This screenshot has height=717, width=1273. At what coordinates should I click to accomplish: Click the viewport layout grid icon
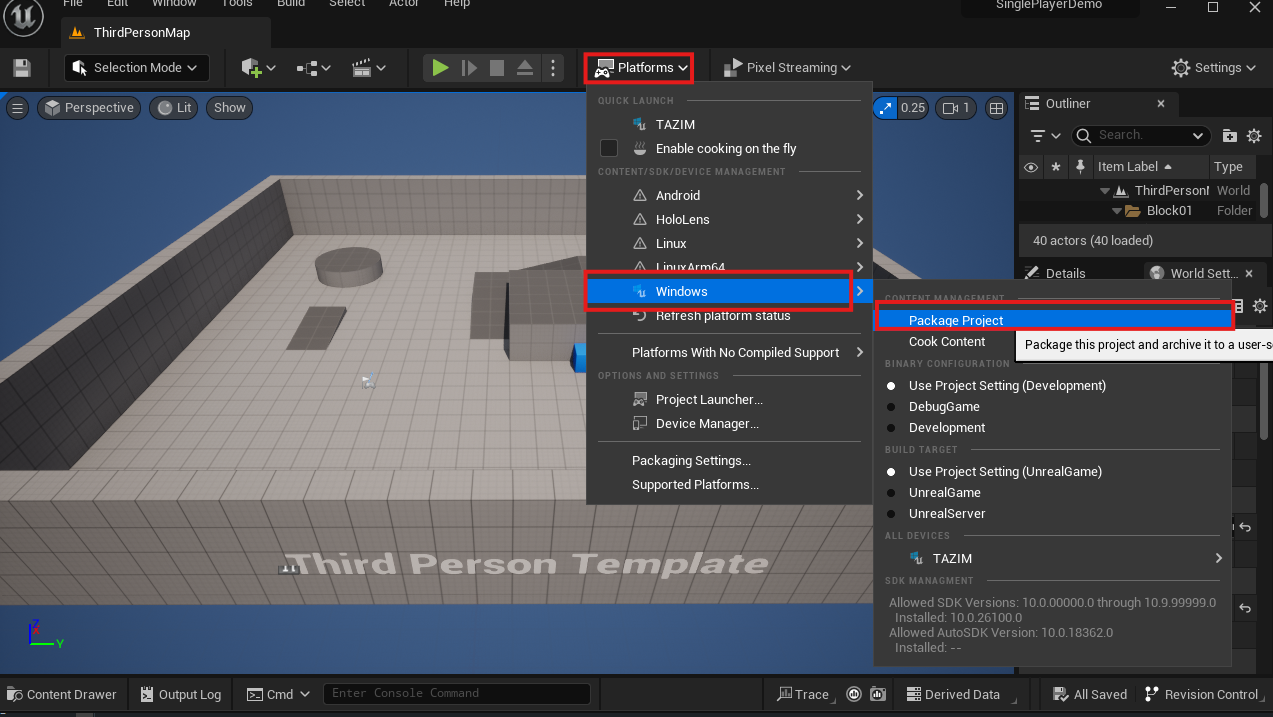pyautogui.click(x=996, y=108)
